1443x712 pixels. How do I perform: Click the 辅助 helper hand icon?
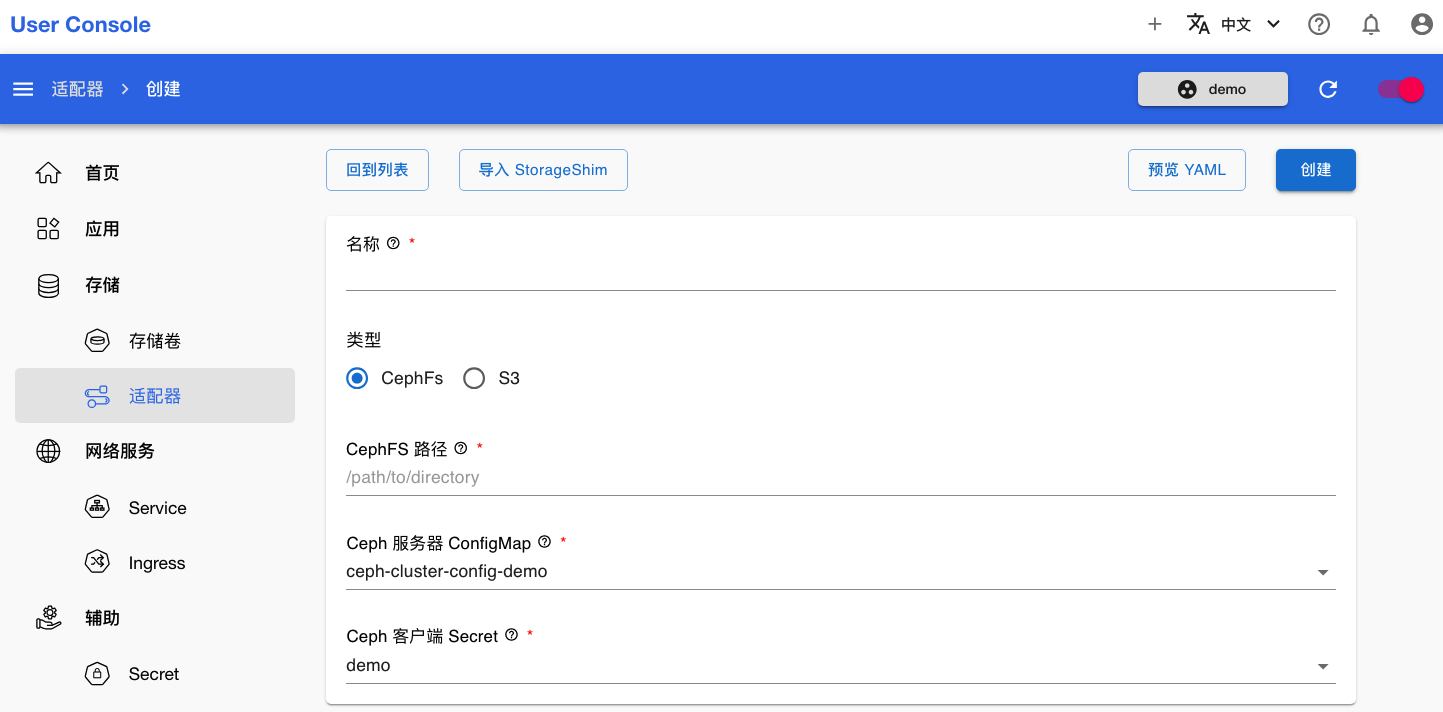click(x=48, y=618)
